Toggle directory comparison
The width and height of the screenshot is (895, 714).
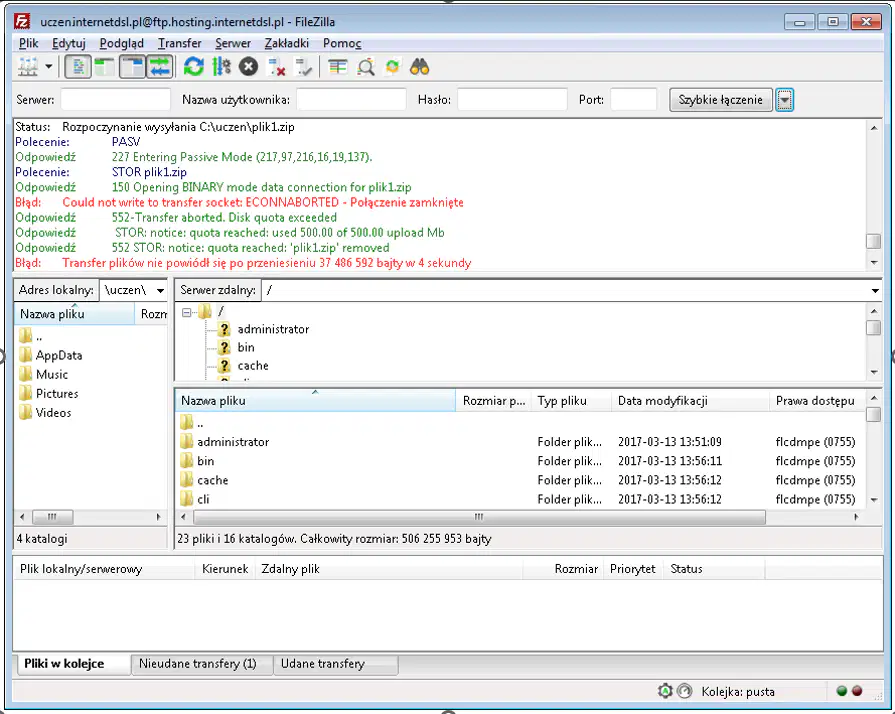(365, 67)
